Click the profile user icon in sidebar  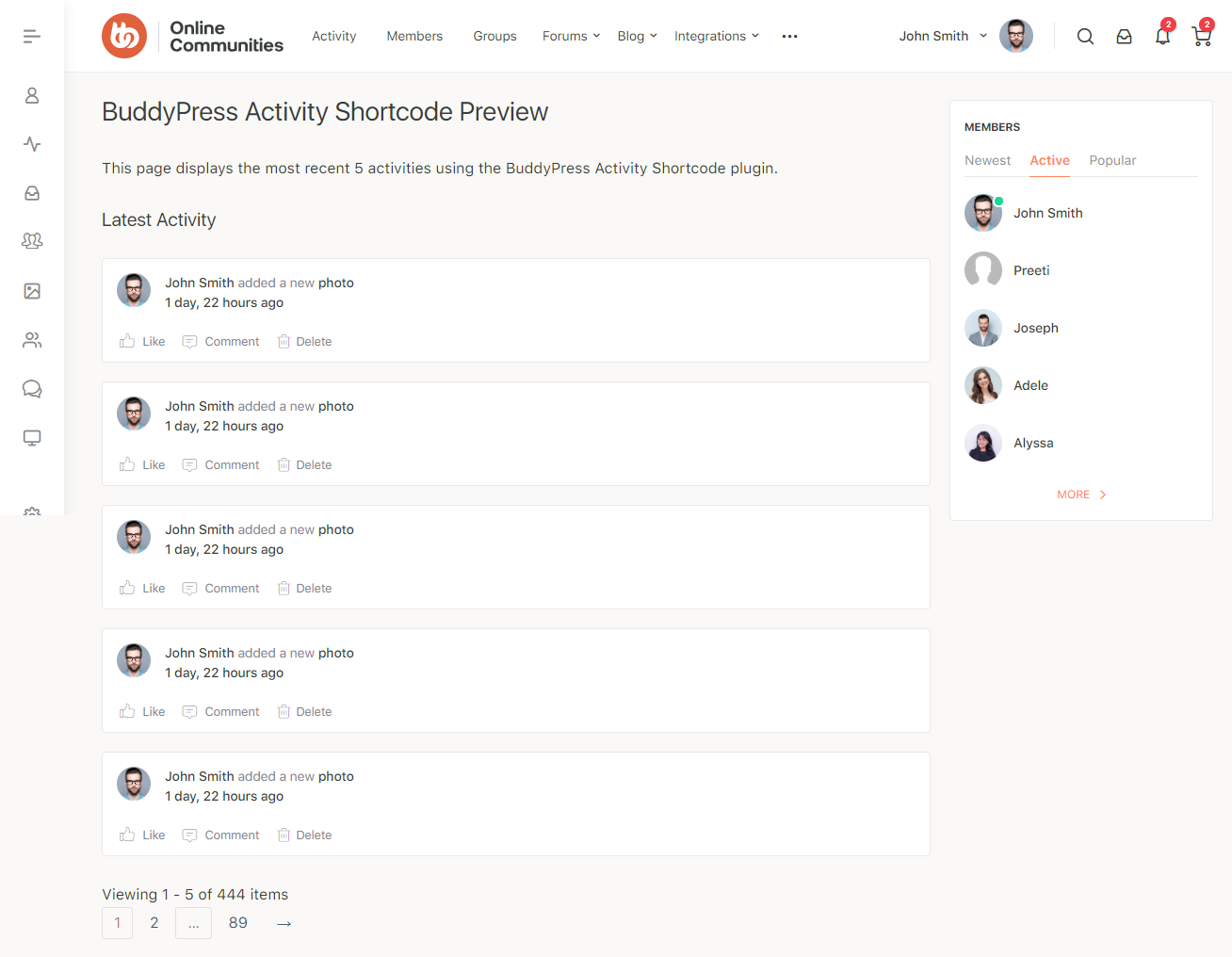[x=32, y=96]
